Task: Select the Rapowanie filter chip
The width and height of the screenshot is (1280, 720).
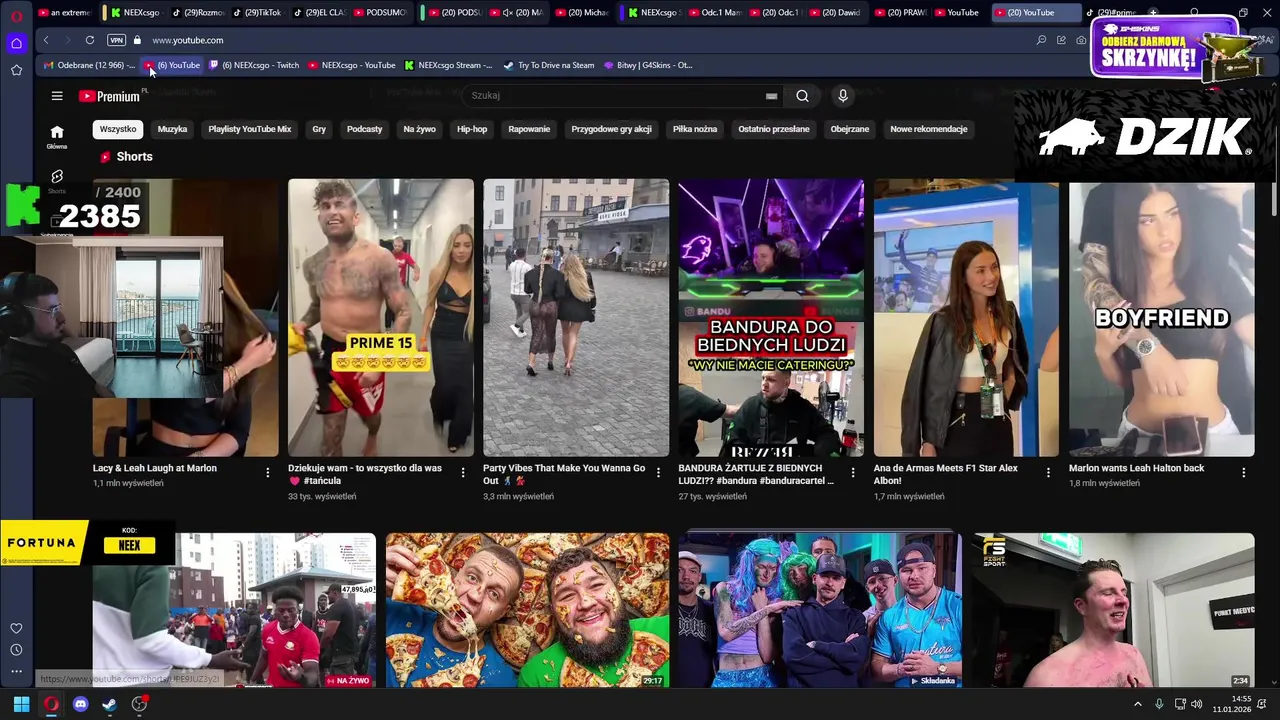Action: 529,129
